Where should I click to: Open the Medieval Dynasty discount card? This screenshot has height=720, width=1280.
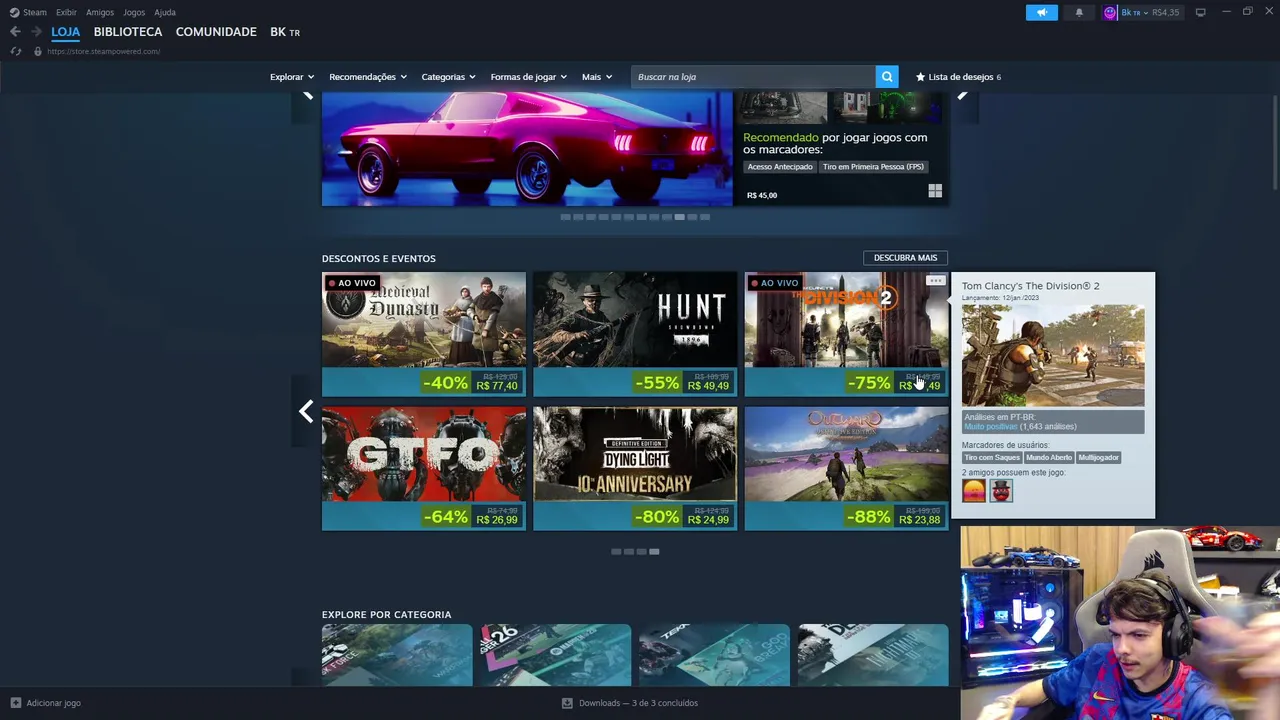click(424, 334)
